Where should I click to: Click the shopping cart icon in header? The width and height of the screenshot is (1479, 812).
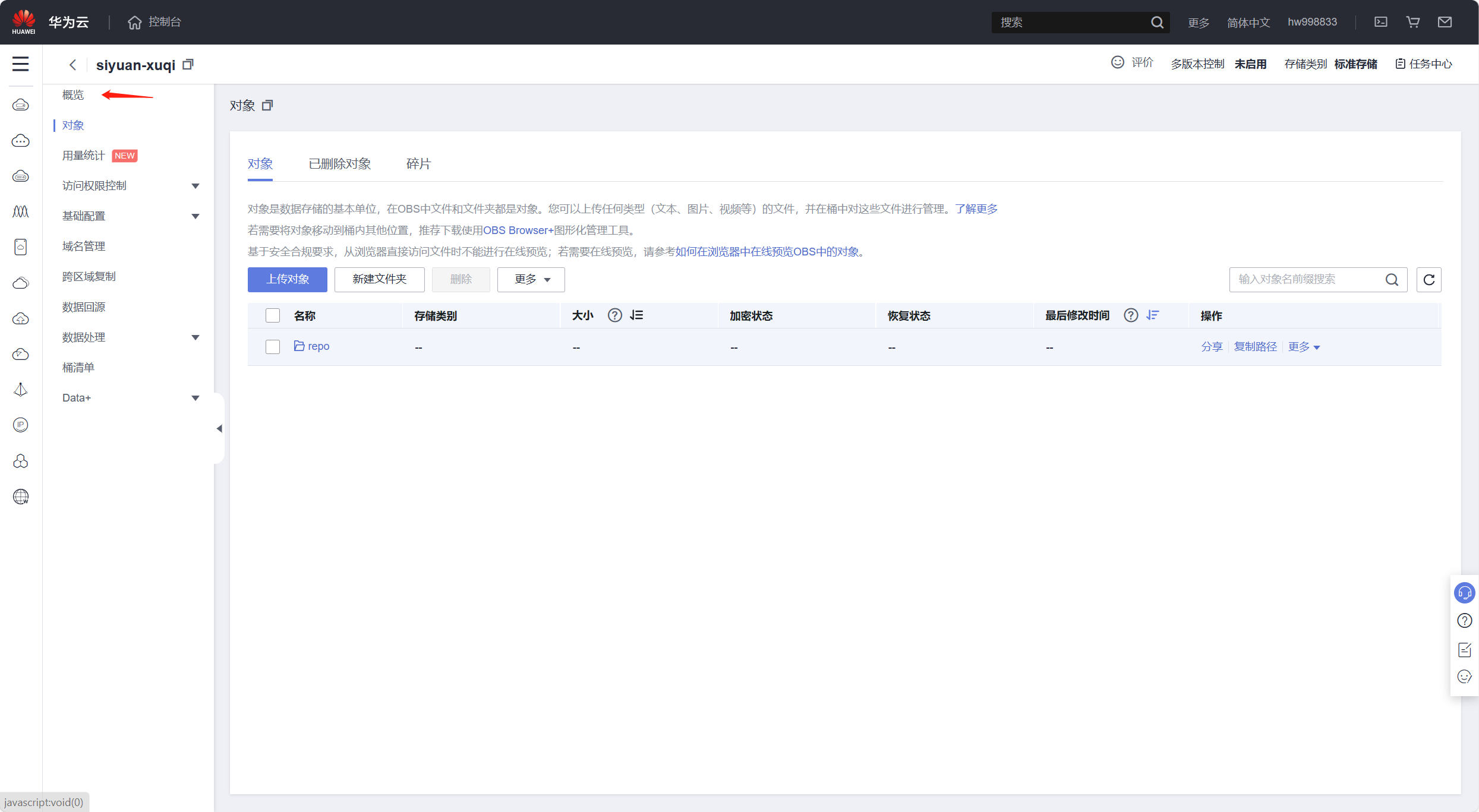(x=1413, y=22)
